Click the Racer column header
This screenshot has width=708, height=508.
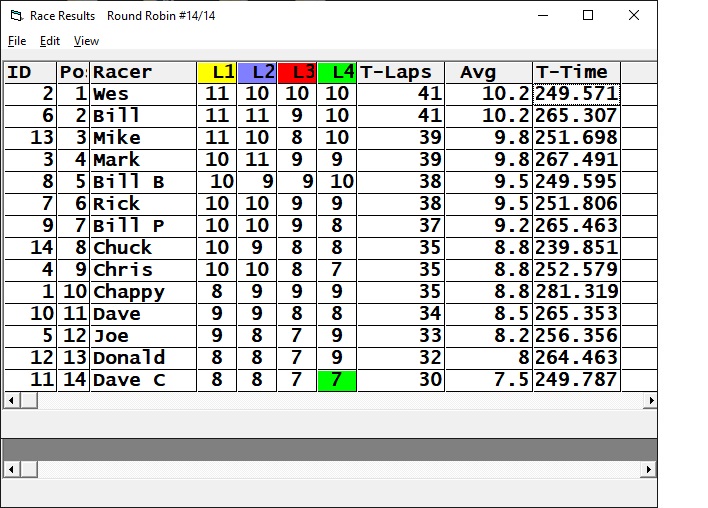coord(143,72)
